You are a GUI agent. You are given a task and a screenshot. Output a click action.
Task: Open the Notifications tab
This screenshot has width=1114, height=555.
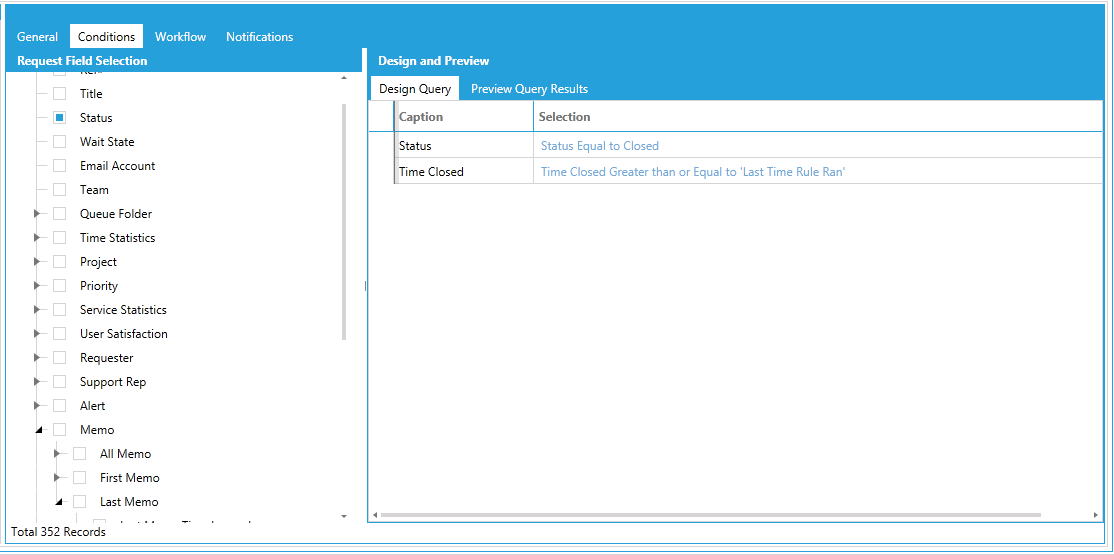259,36
